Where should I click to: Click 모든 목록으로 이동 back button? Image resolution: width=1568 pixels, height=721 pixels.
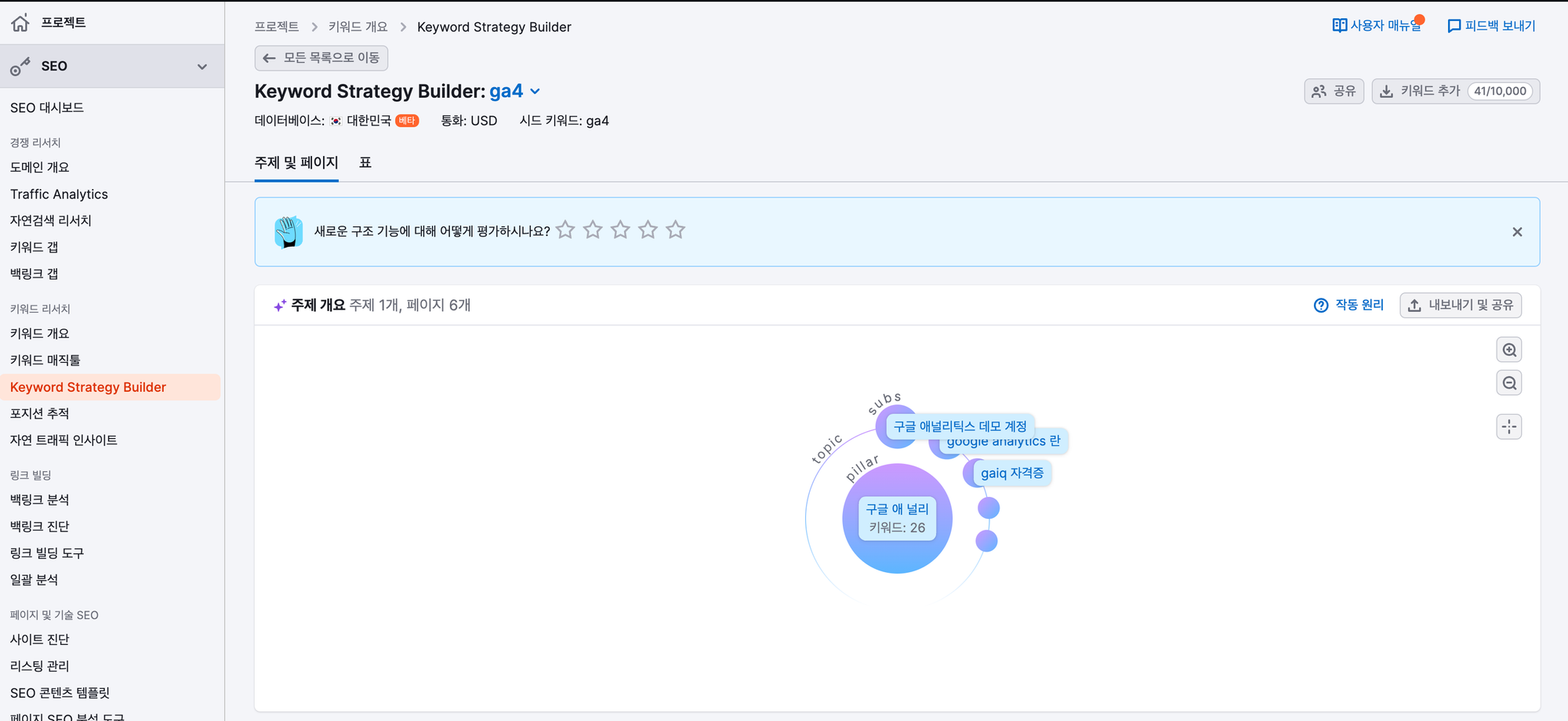tap(321, 58)
